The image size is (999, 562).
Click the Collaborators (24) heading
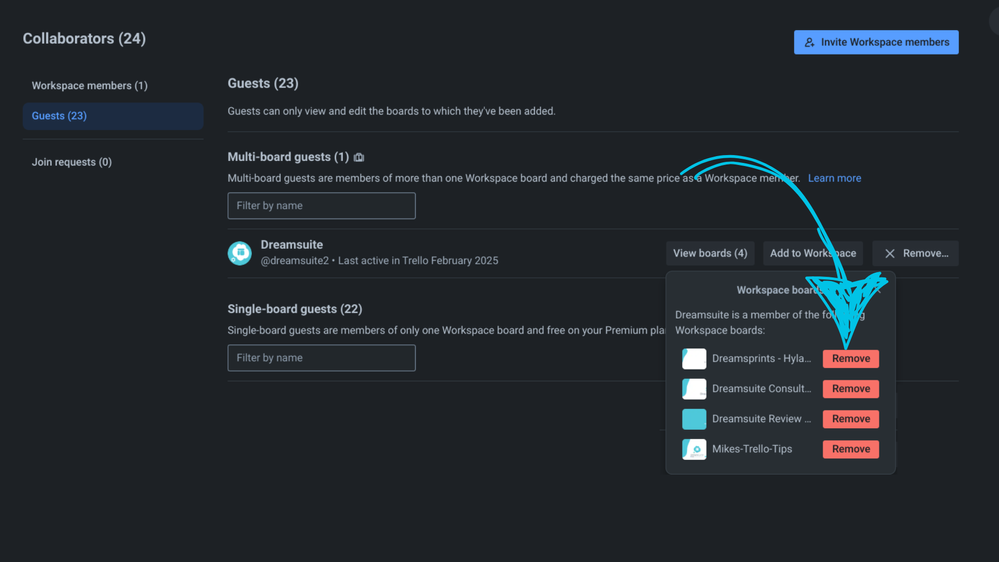(x=84, y=39)
